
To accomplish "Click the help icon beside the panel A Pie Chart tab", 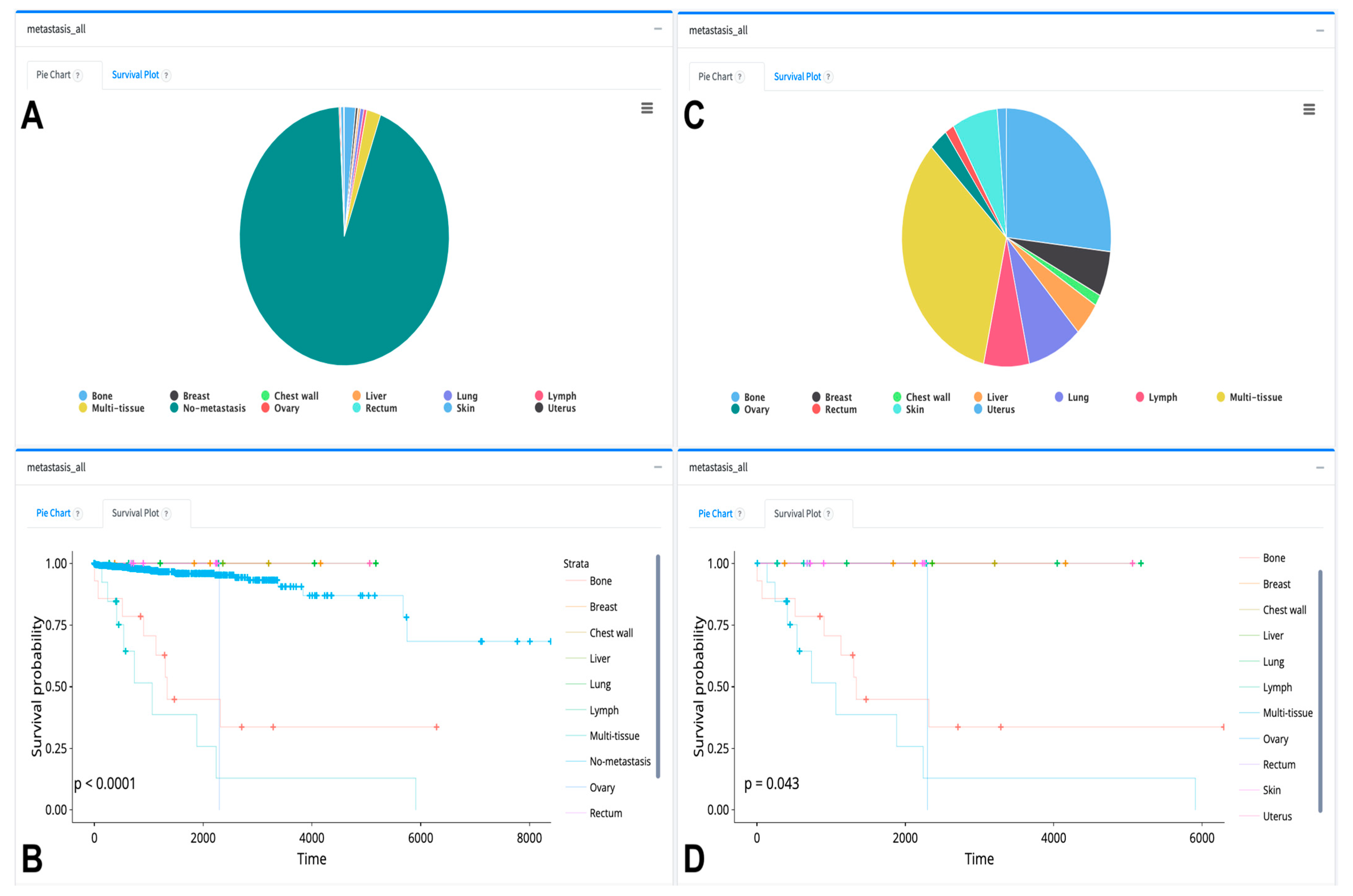I will [78, 75].
